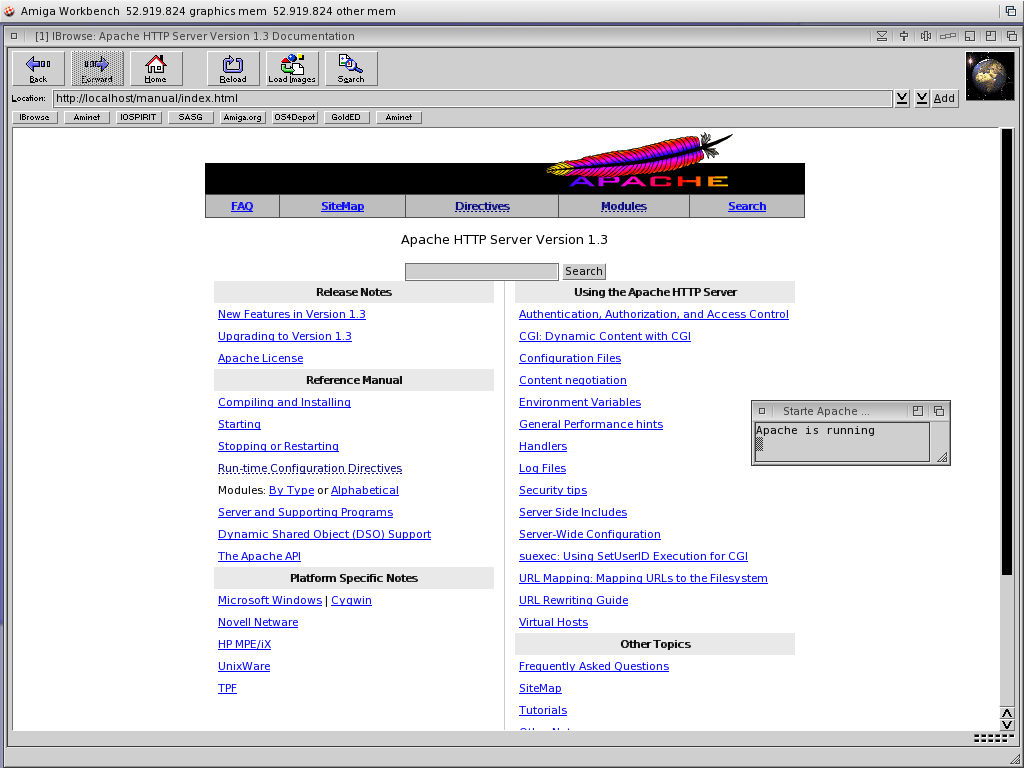Image resolution: width=1024 pixels, height=768 pixels.
Task: Switch to the Modules navigation tab
Action: pos(623,206)
